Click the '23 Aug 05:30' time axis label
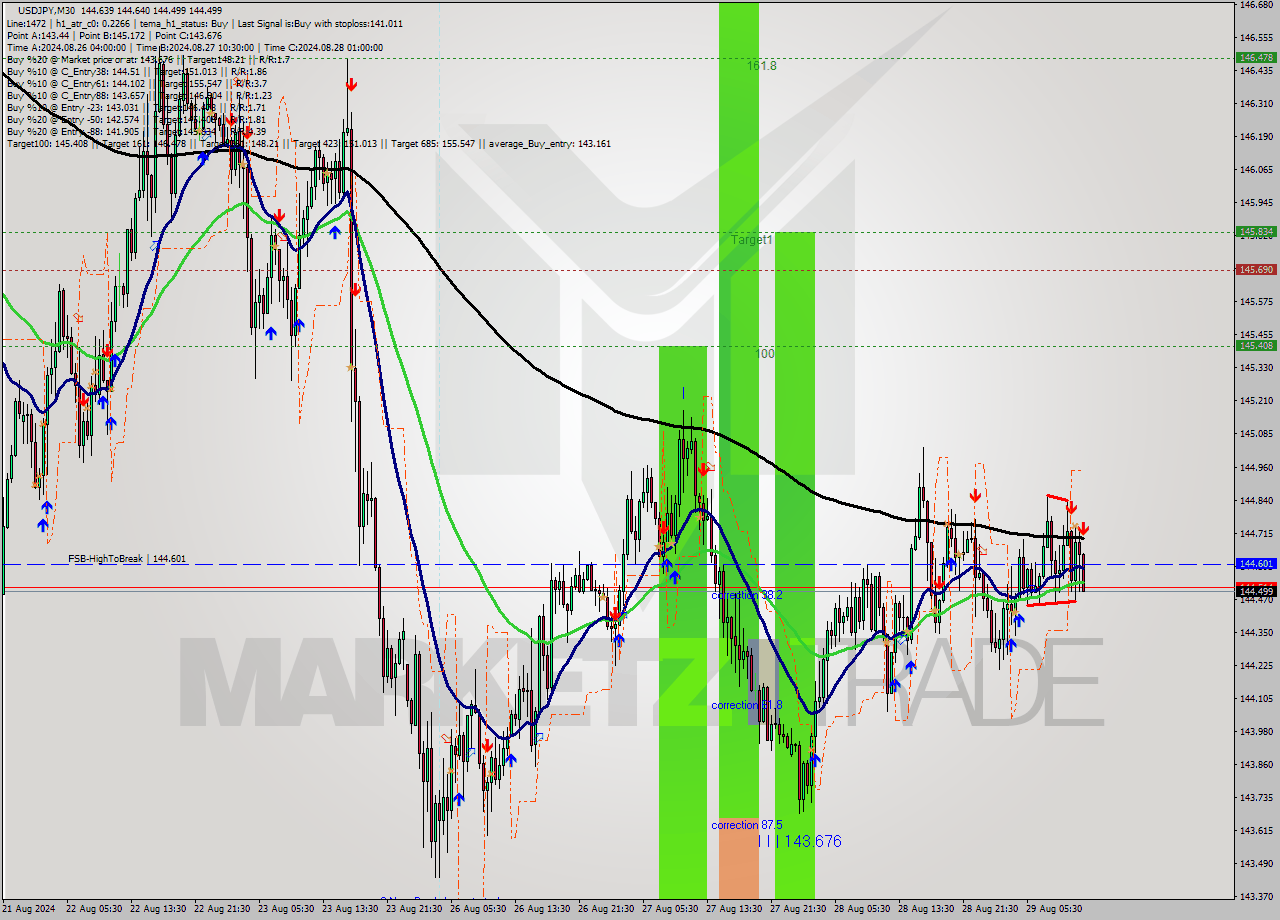Screen dimensions: 1280x920 point(286,909)
